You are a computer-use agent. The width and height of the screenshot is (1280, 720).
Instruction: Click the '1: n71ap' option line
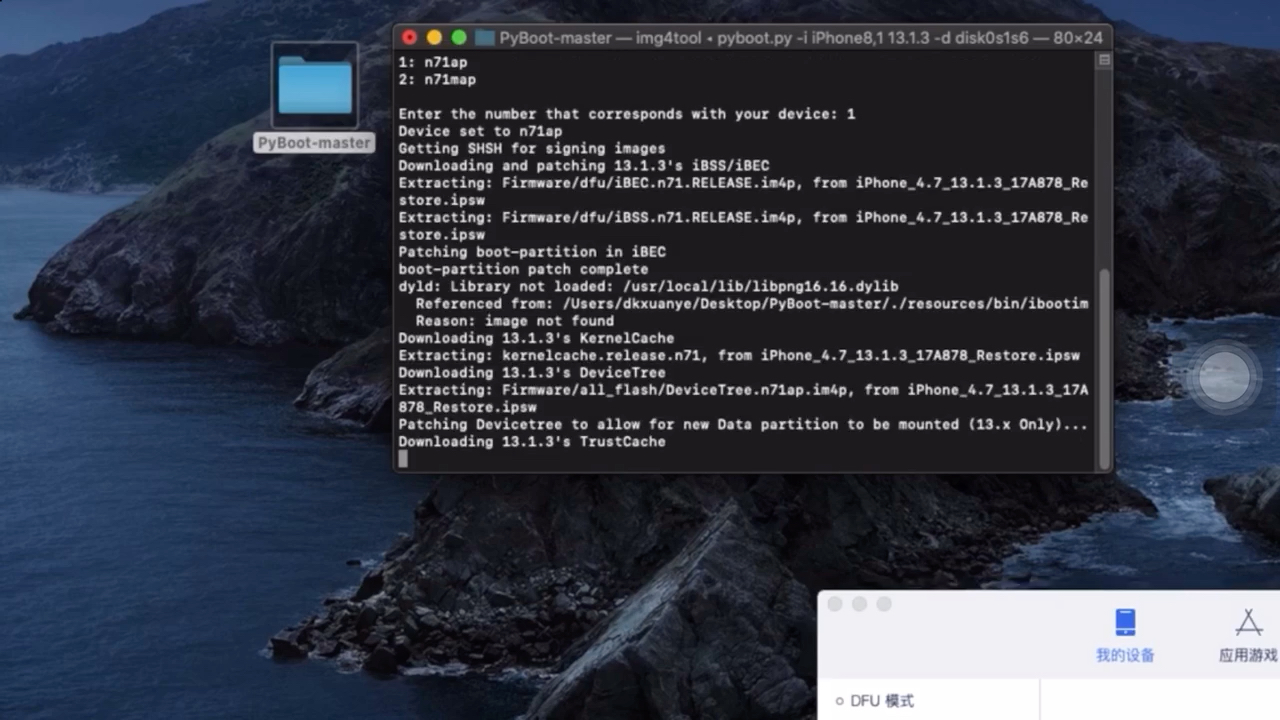pos(433,63)
